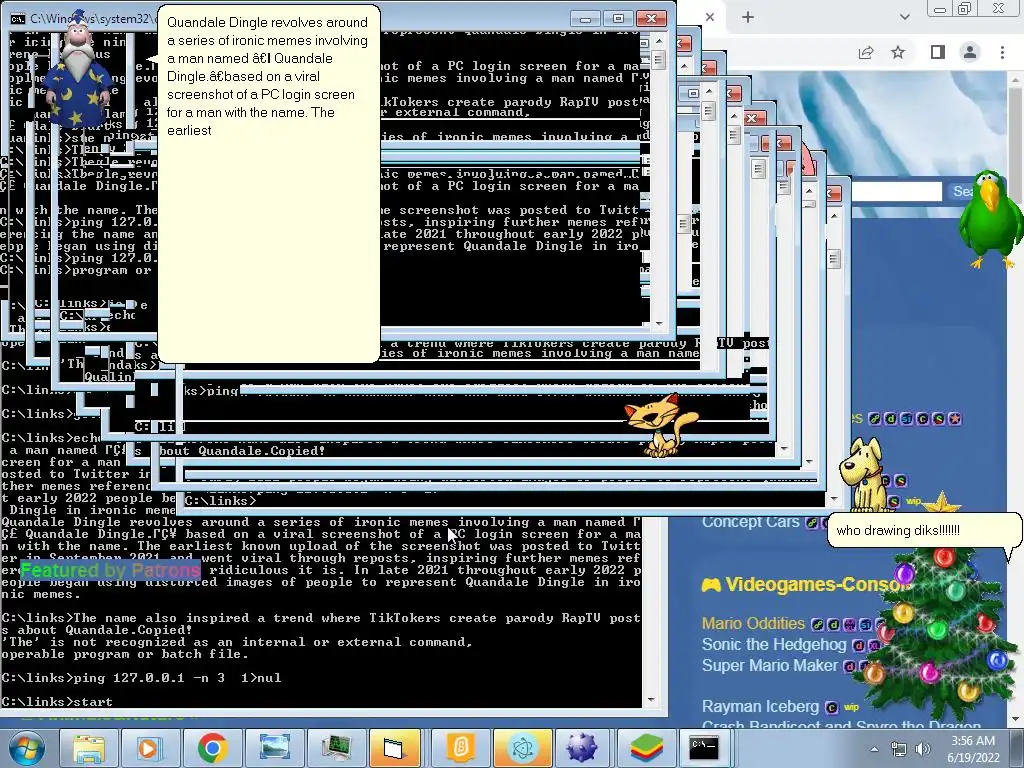Click the Videogames-Consoles section heading
The height and width of the screenshot is (768, 1024).
(807, 584)
